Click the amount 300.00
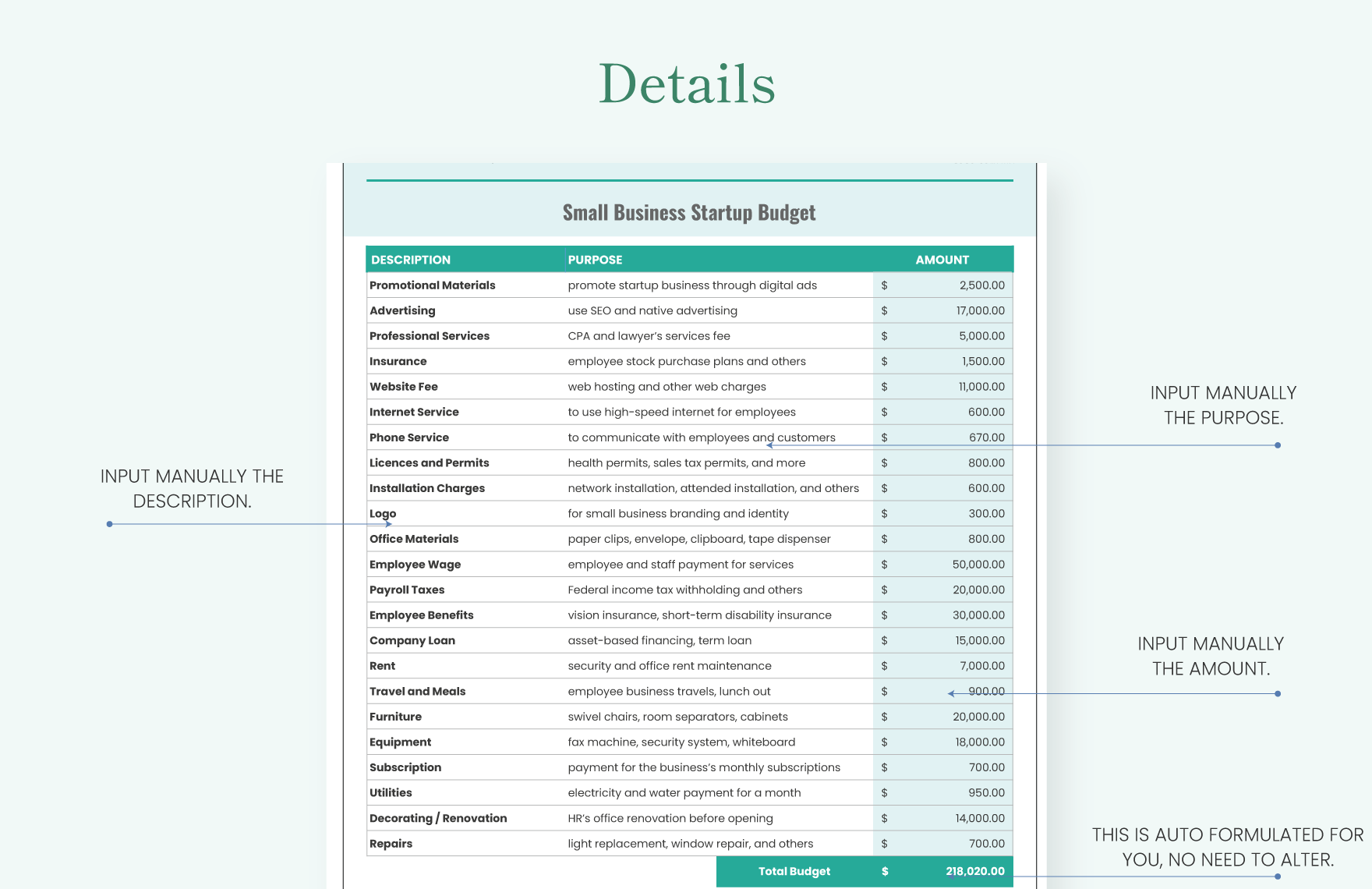 (x=987, y=514)
